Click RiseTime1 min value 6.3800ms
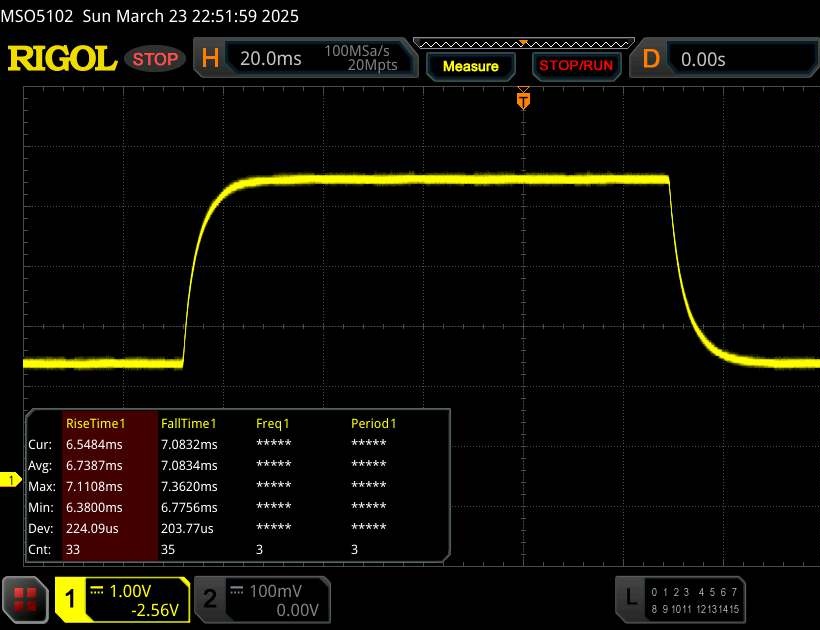 94,507
